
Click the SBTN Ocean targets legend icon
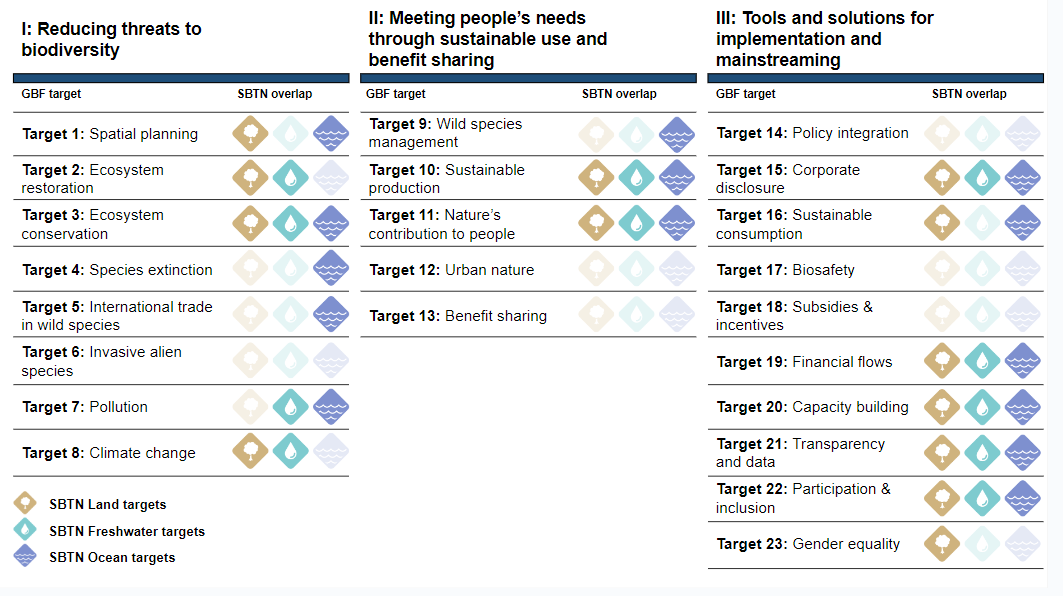[27, 557]
